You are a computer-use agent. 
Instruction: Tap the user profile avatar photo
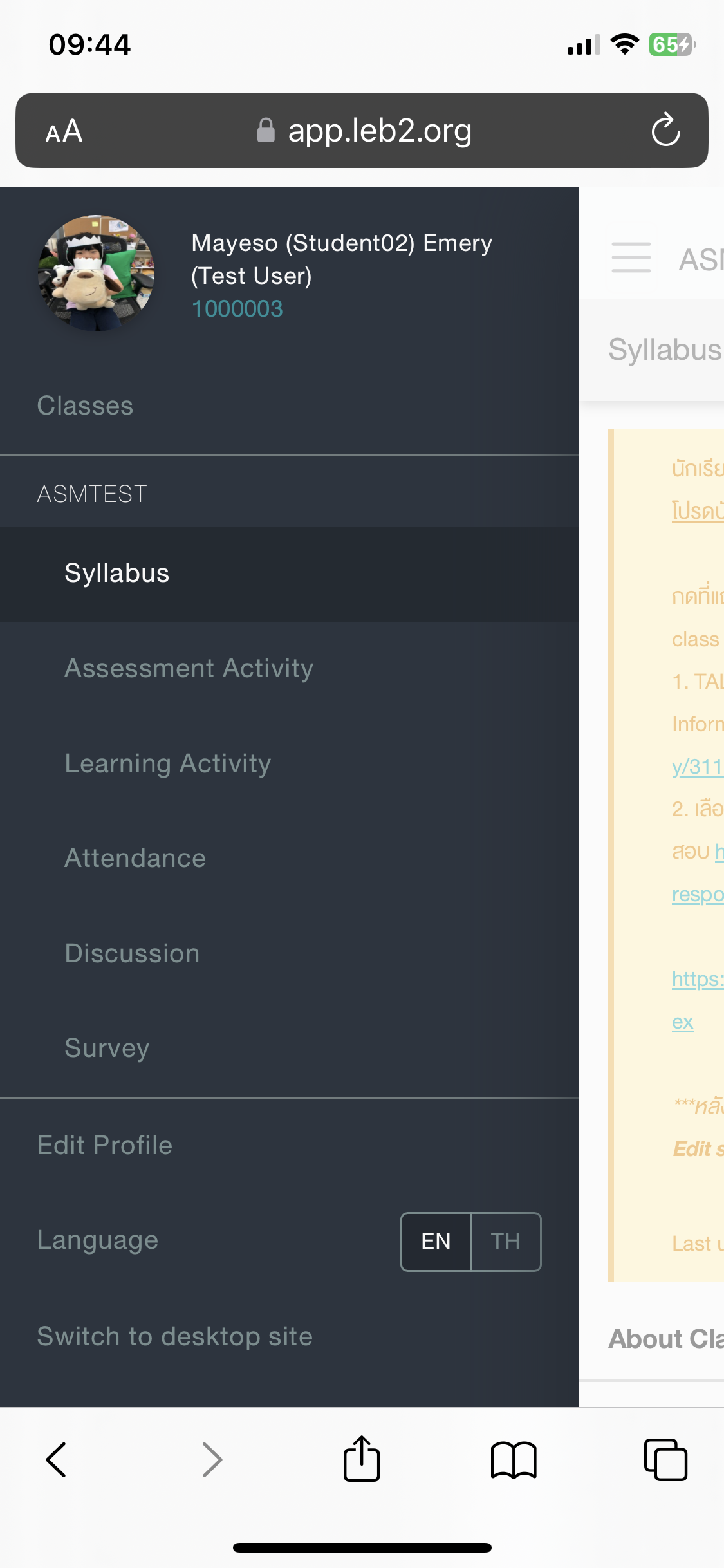click(x=97, y=273)
